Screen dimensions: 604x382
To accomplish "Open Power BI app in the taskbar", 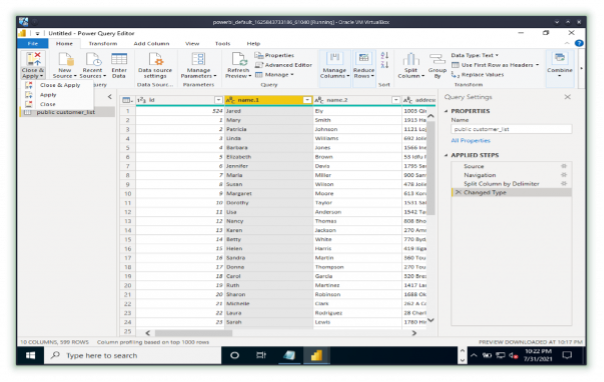I will [x=316, y=355].
